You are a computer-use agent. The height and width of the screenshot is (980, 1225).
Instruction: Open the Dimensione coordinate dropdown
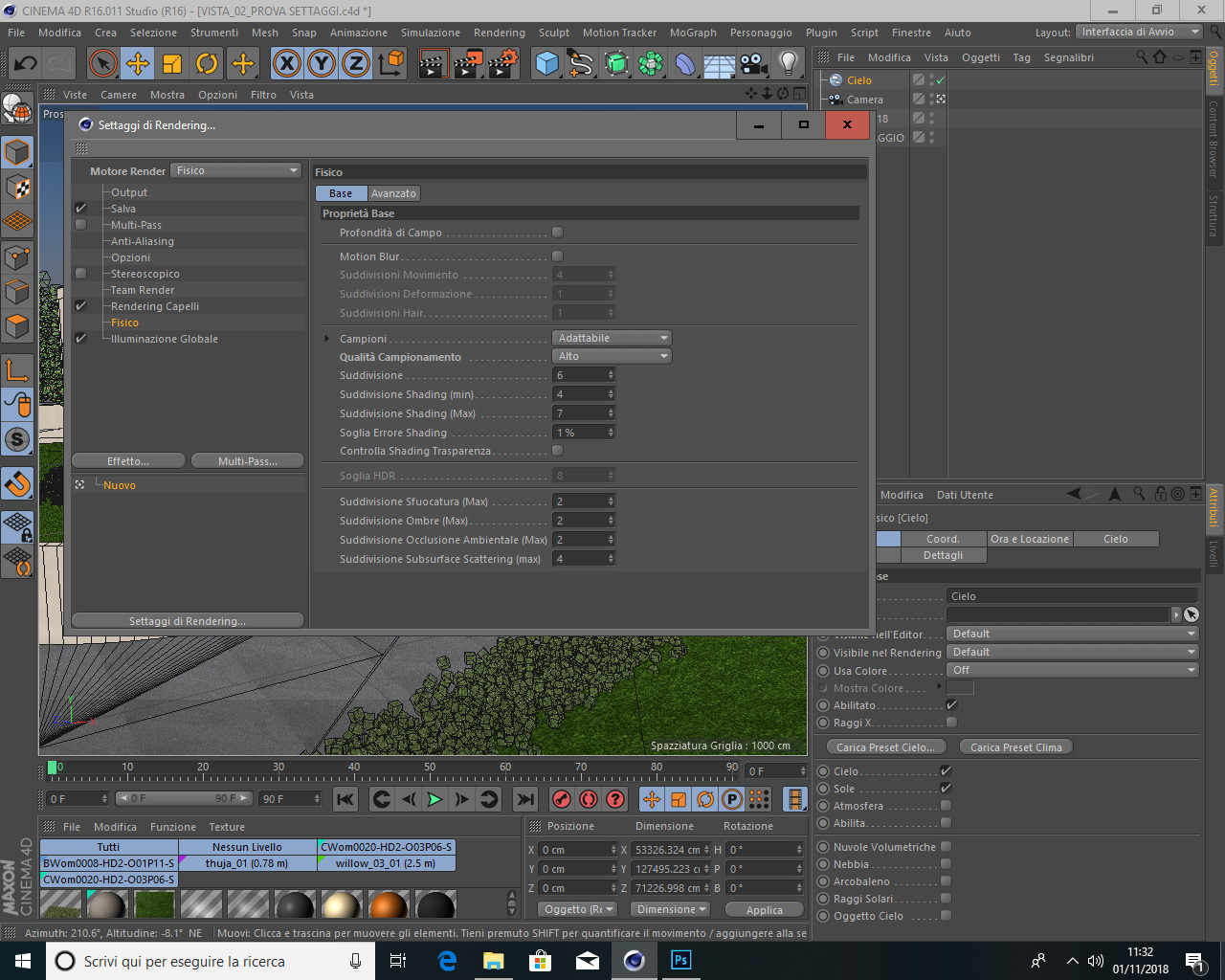[x=670, y=909]
